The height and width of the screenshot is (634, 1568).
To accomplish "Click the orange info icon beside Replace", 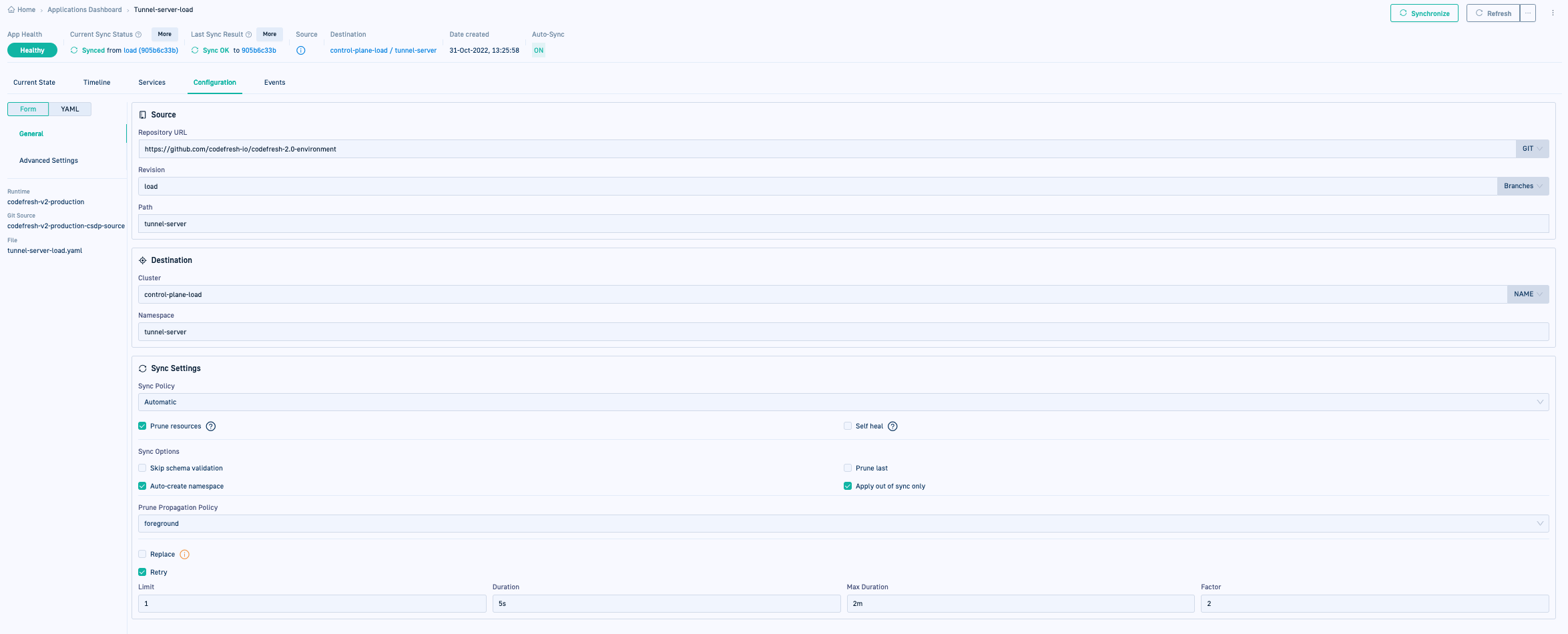I will 185,555.
